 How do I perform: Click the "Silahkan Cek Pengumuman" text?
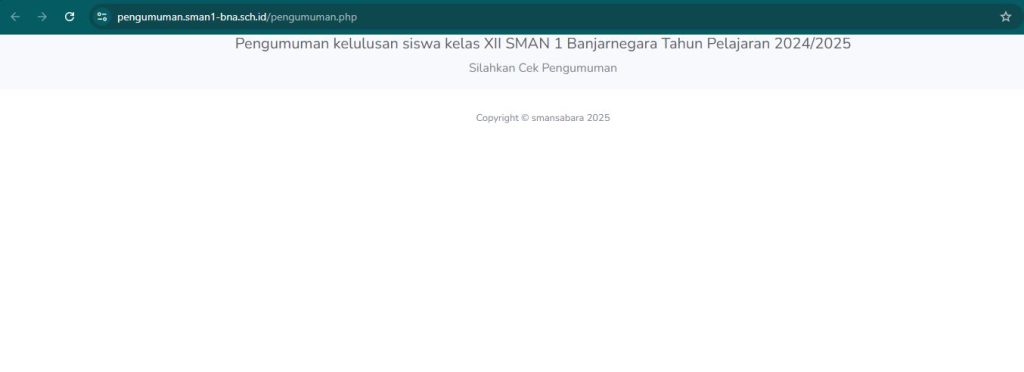pyautogui.click(x=543, y=68)
